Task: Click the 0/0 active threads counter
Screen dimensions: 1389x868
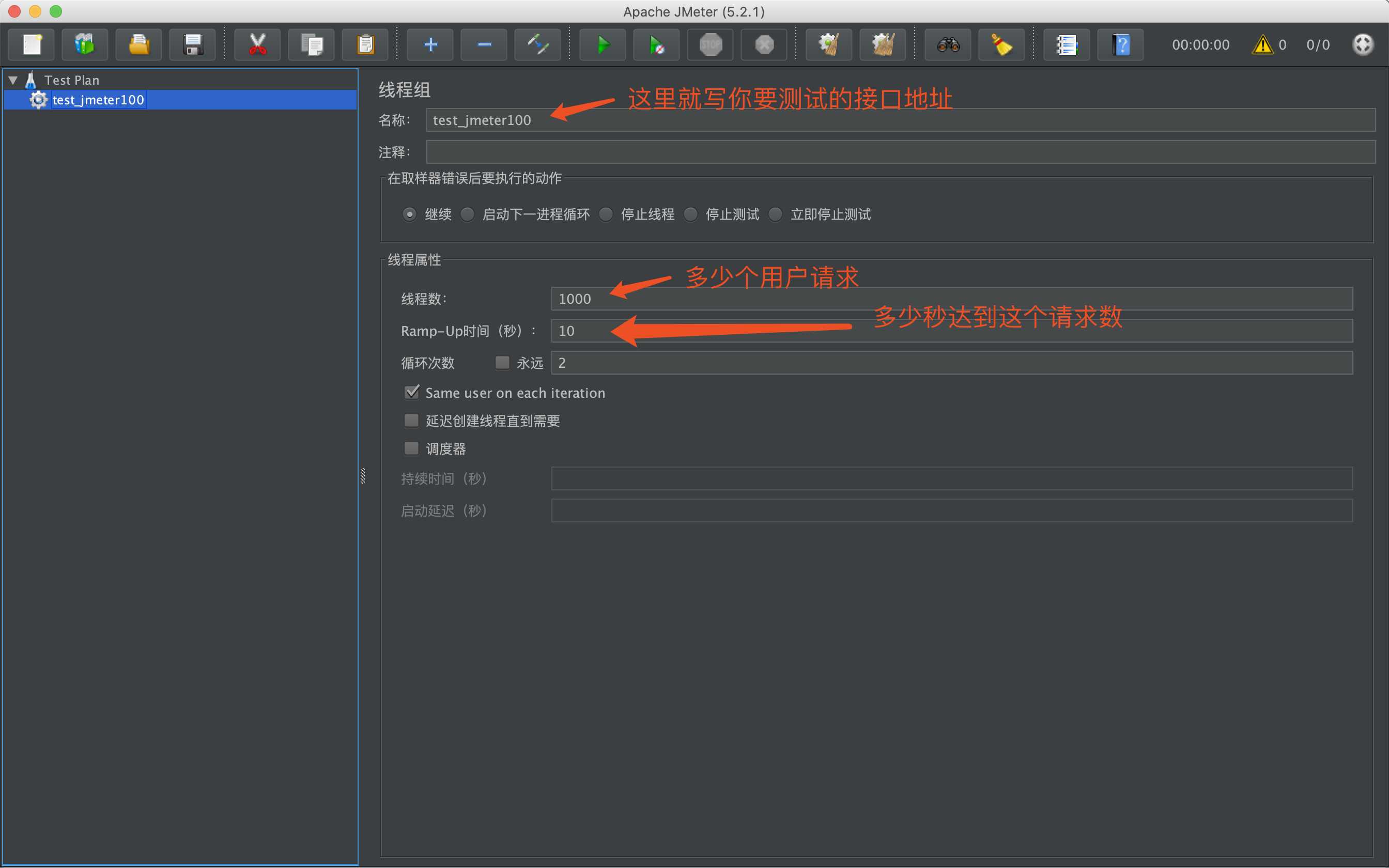Action: (1318, 45)
